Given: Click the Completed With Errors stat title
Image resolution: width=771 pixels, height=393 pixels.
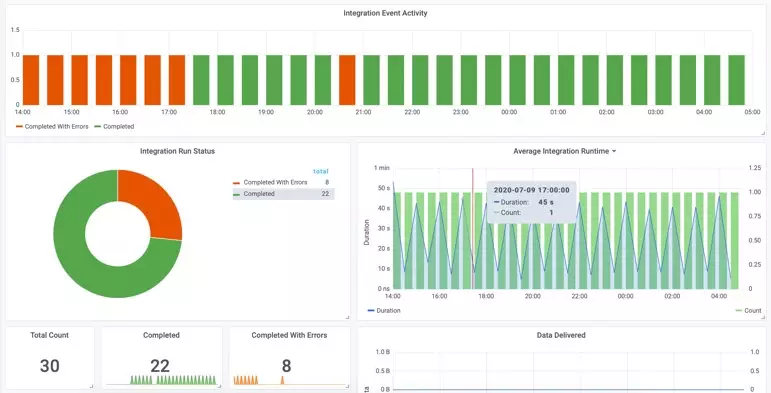Looking at the screenshot, I should click(289, 335).
